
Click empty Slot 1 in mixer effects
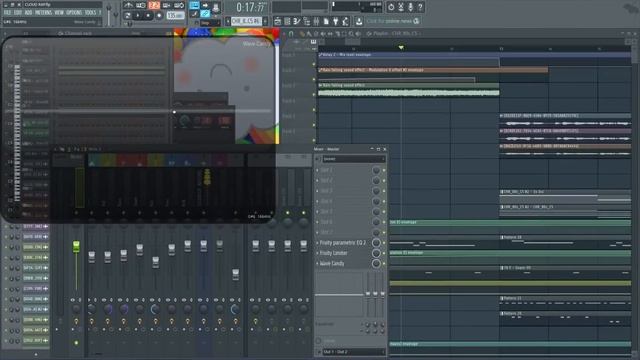(344, 170)
